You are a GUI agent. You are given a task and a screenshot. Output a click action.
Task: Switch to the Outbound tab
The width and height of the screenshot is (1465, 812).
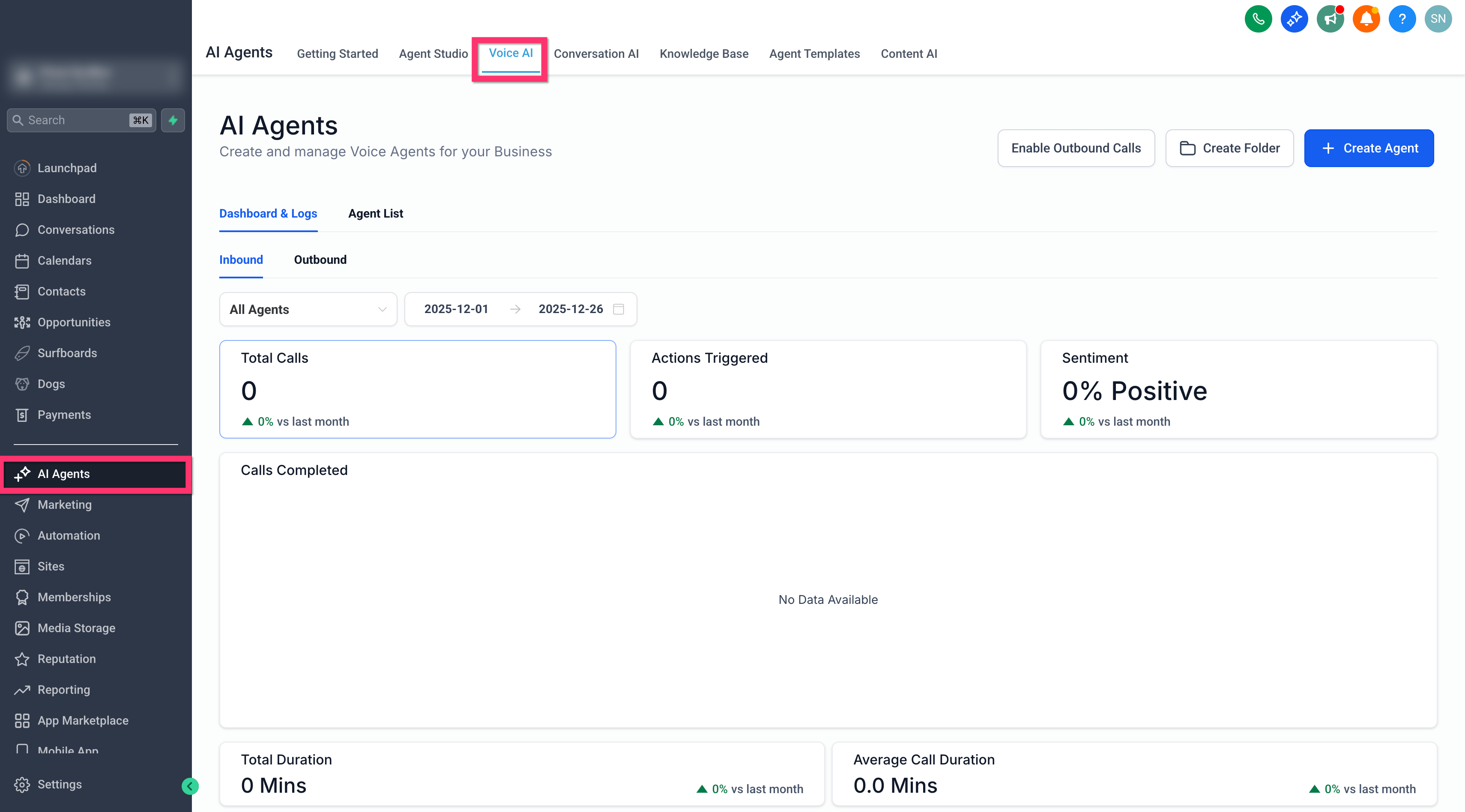tap(320, 260)
